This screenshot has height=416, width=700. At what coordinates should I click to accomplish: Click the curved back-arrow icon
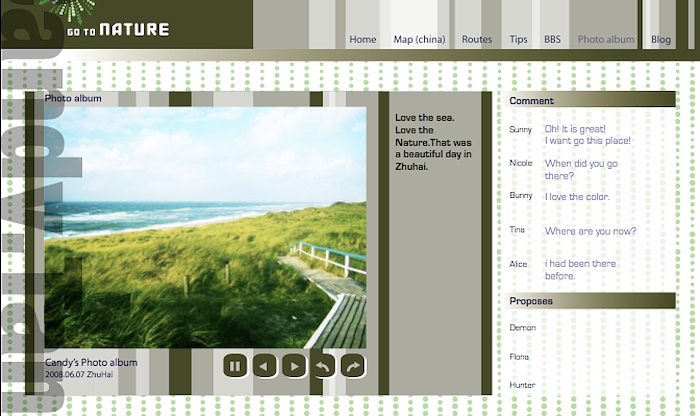click(323, 366)
